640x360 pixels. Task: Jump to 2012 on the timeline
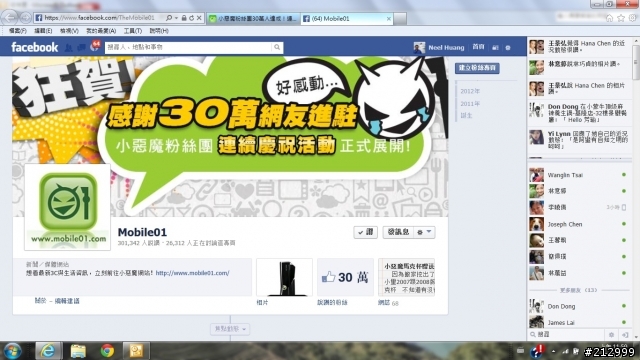[x=470, y=91]
